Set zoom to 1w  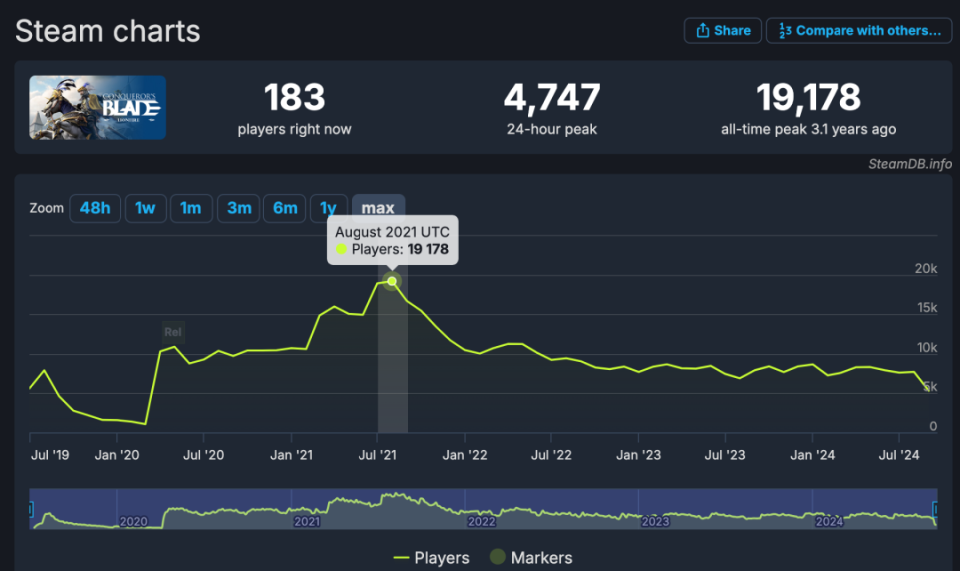click(145, 208)
